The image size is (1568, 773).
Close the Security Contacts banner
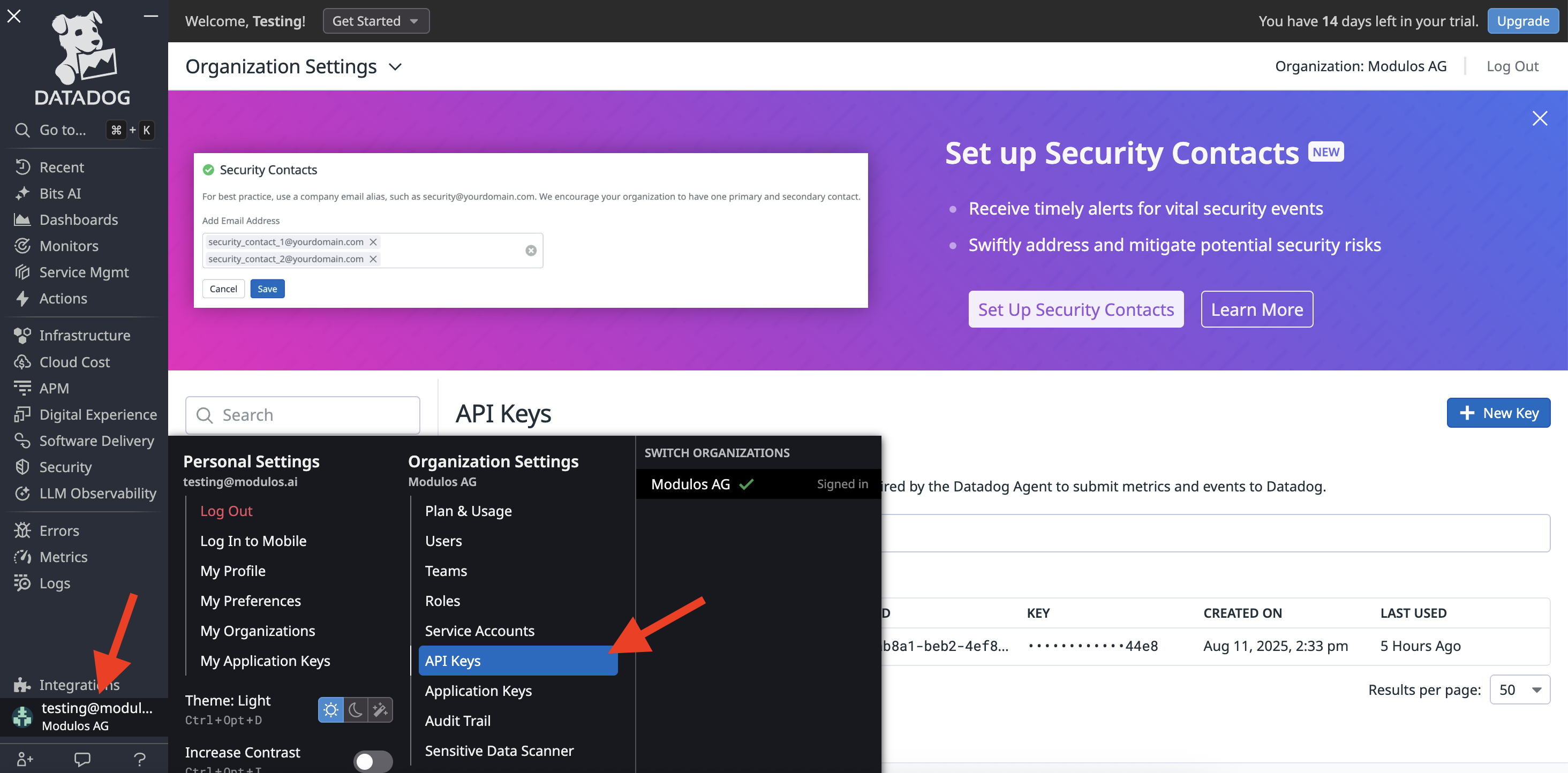point(1540,118)
